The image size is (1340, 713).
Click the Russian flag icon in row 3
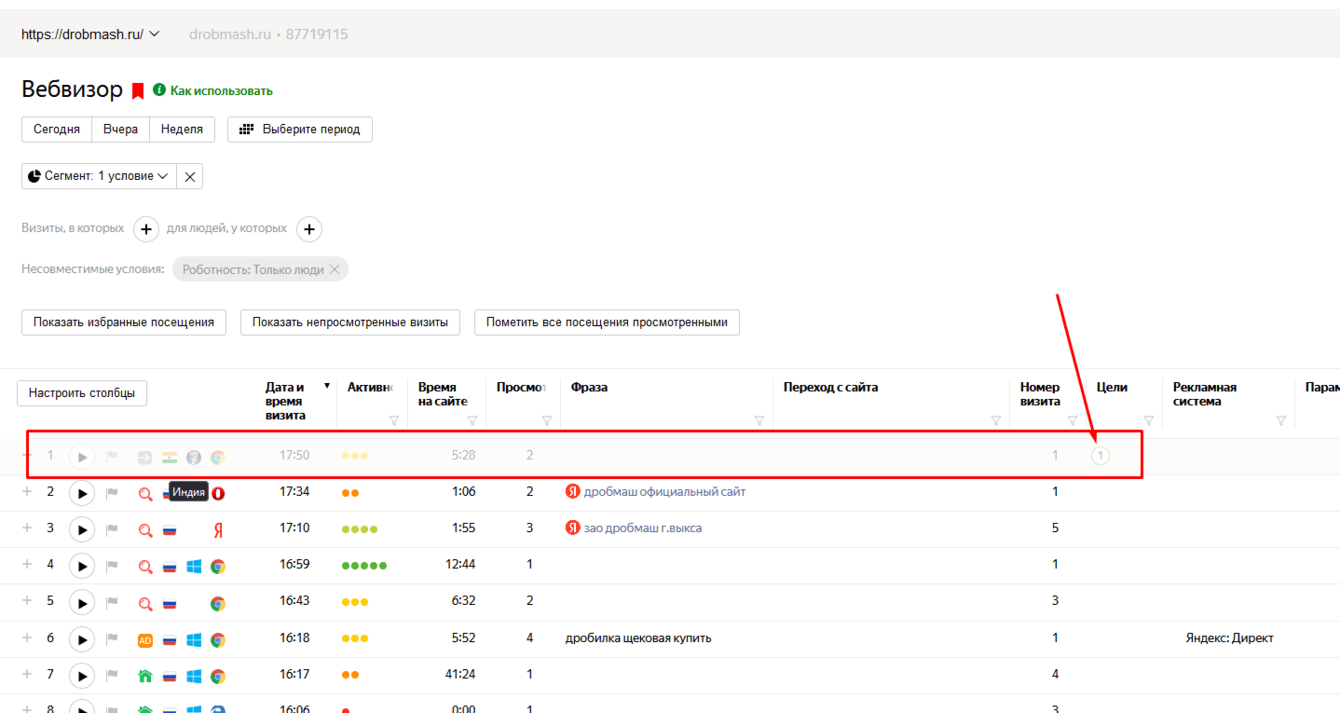[170, 530]
